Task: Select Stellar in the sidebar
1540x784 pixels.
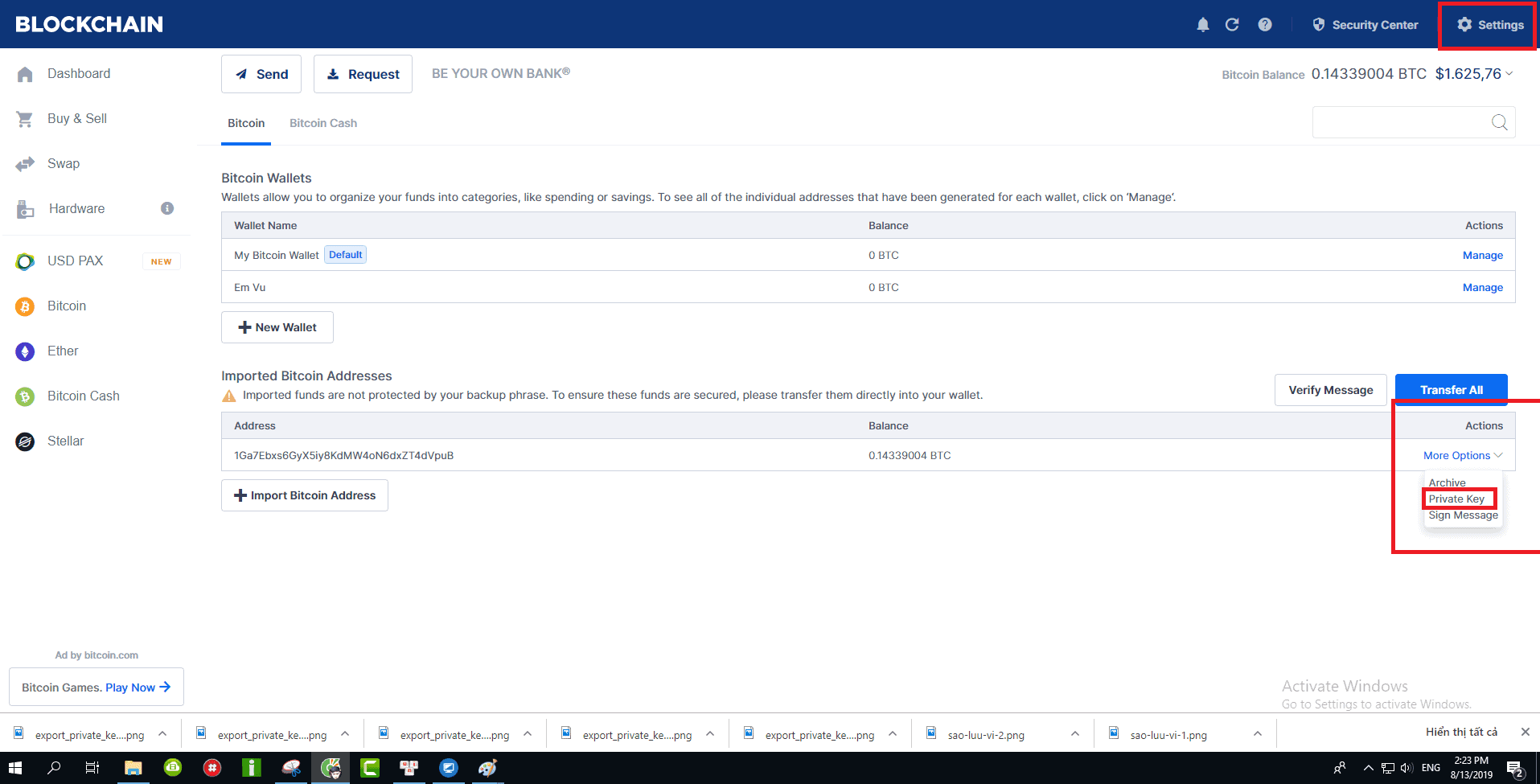Action: (x=65, y=441)
